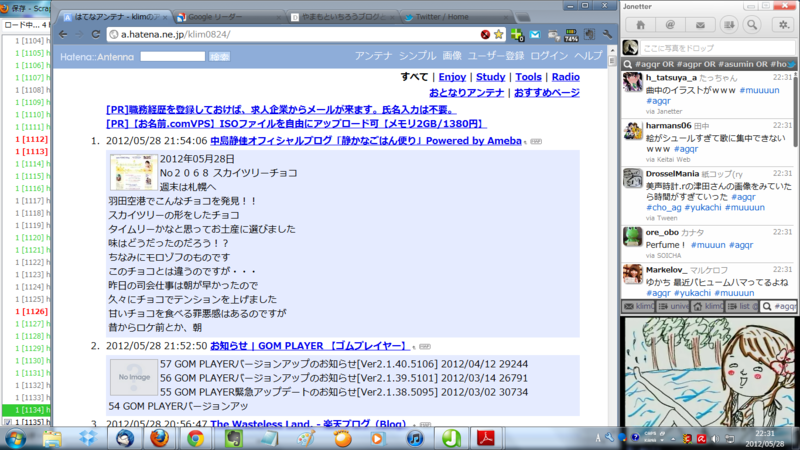Click the お名前.comVPS PR link

(296, 124)
